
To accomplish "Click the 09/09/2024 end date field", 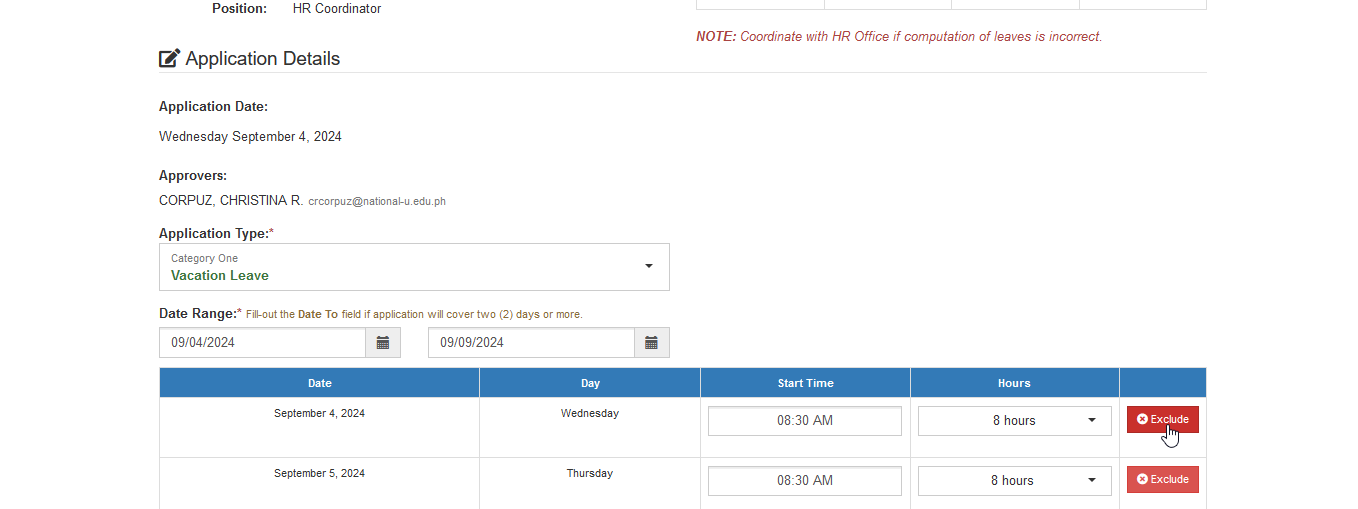I will [x=531, y=342].
